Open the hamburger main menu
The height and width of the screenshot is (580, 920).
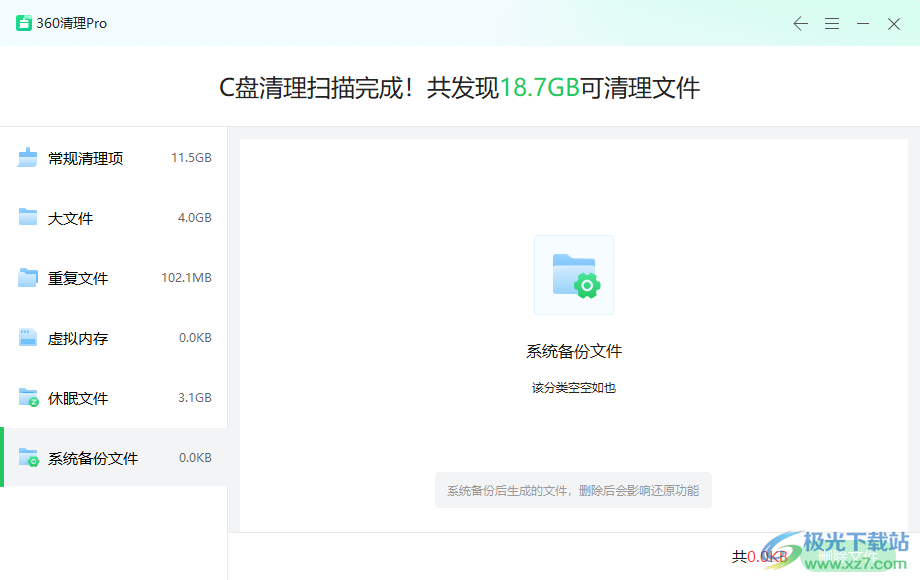(x=832, y=24)
